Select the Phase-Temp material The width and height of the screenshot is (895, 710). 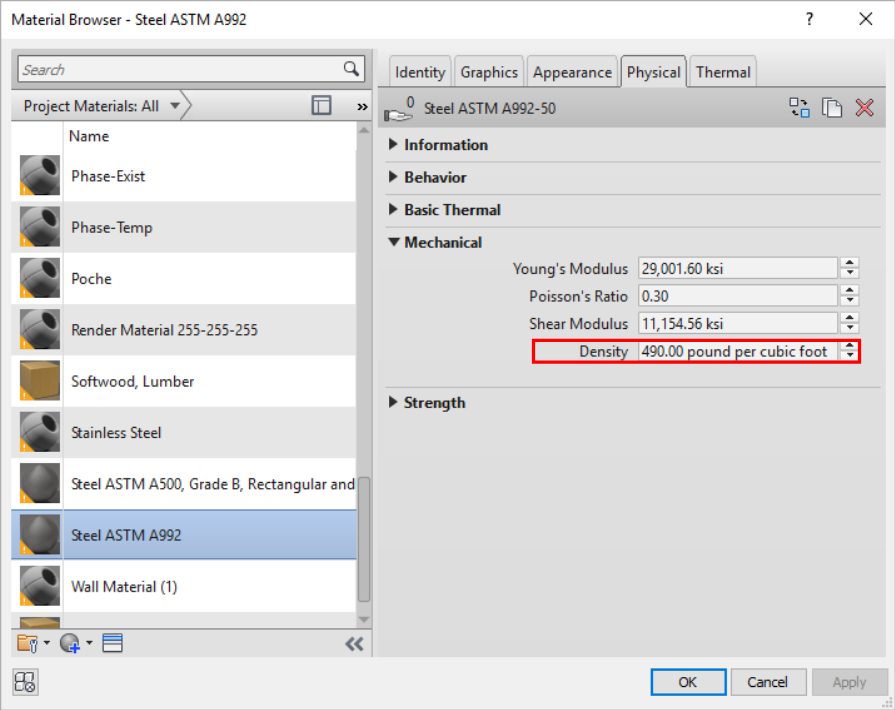coord(183,227)
